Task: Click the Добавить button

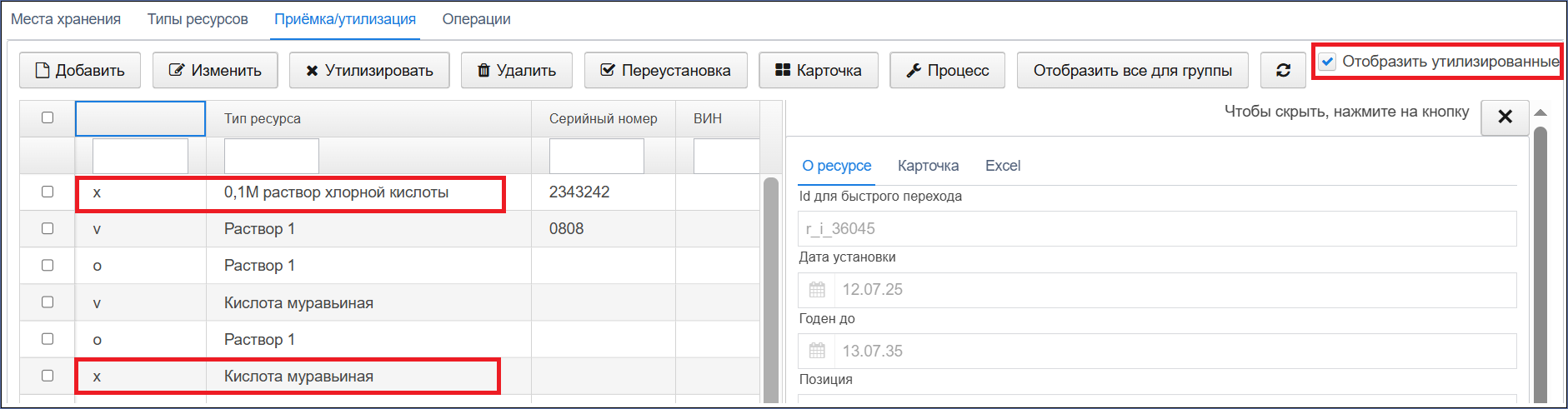Action: click(x=80, y=70)
